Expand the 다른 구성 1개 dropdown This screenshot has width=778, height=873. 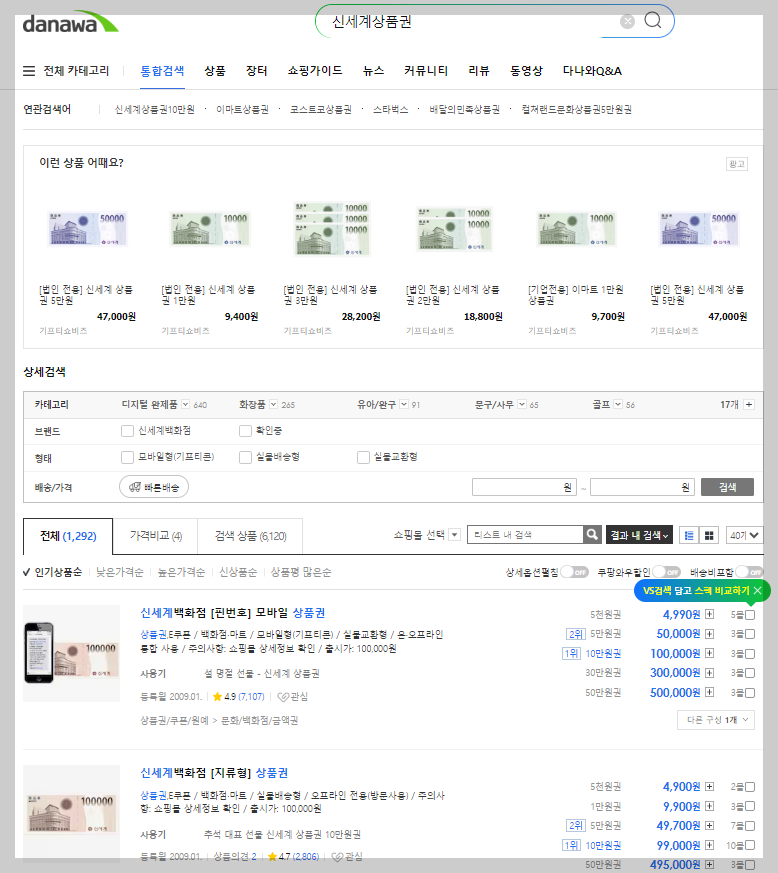pos(716,719)
